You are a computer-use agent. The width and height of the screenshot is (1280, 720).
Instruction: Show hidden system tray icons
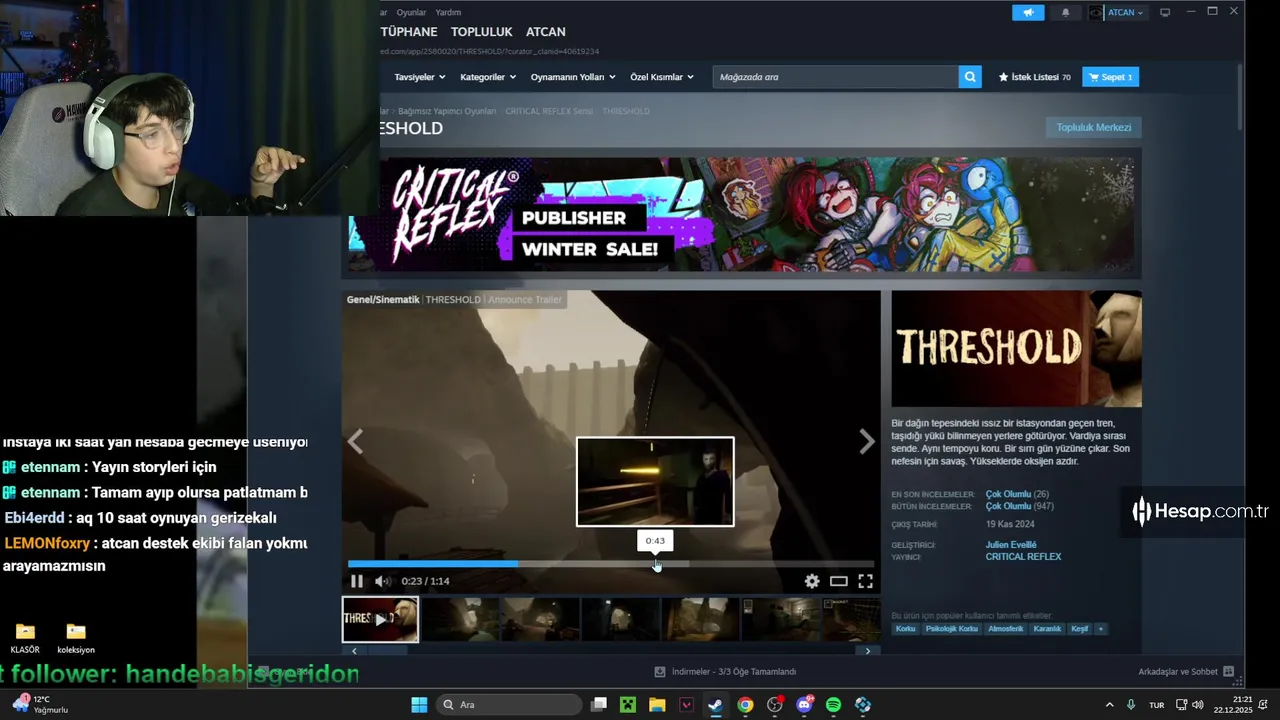(1109, 705)
